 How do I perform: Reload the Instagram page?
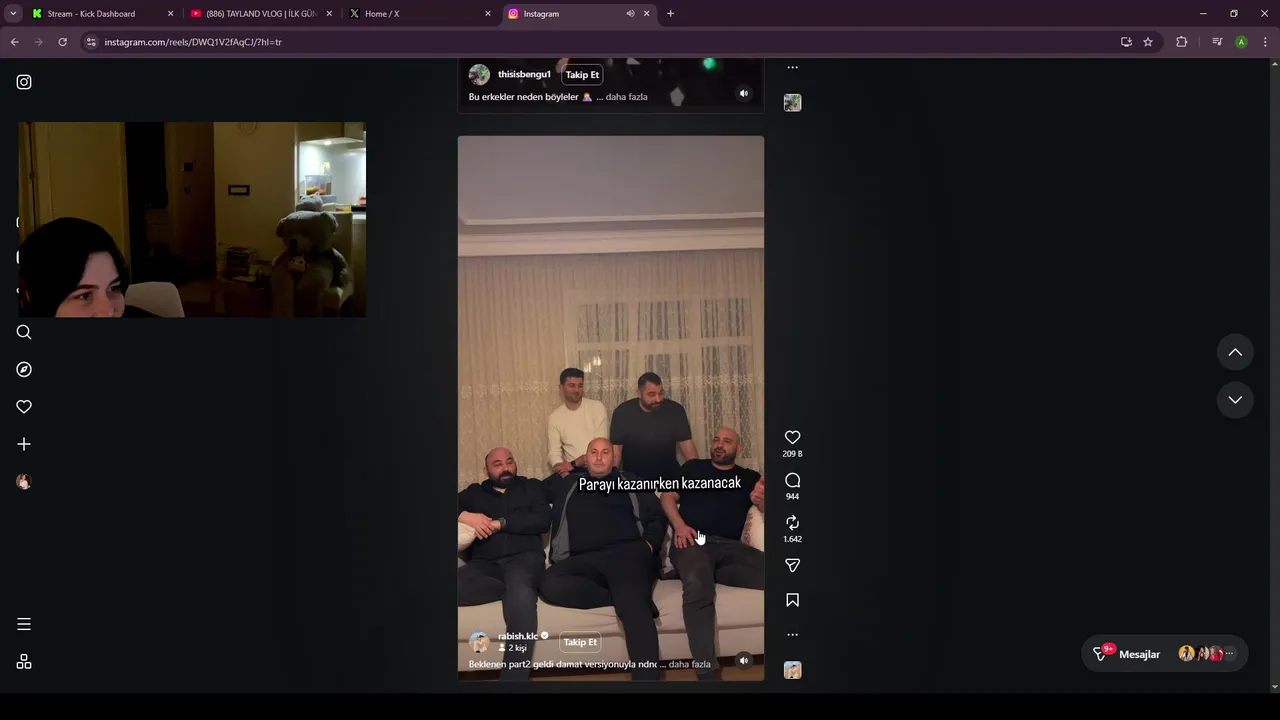click(62, 42)
